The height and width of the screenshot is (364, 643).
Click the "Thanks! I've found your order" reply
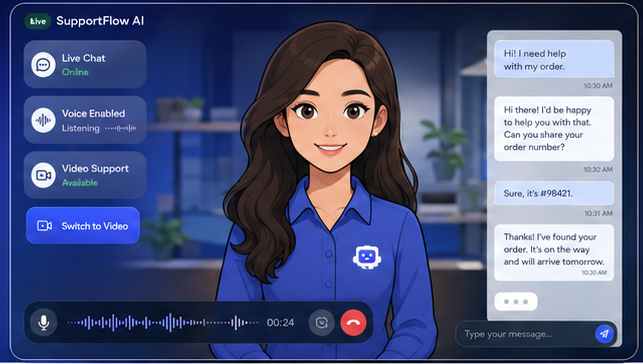tap(554, 253)
